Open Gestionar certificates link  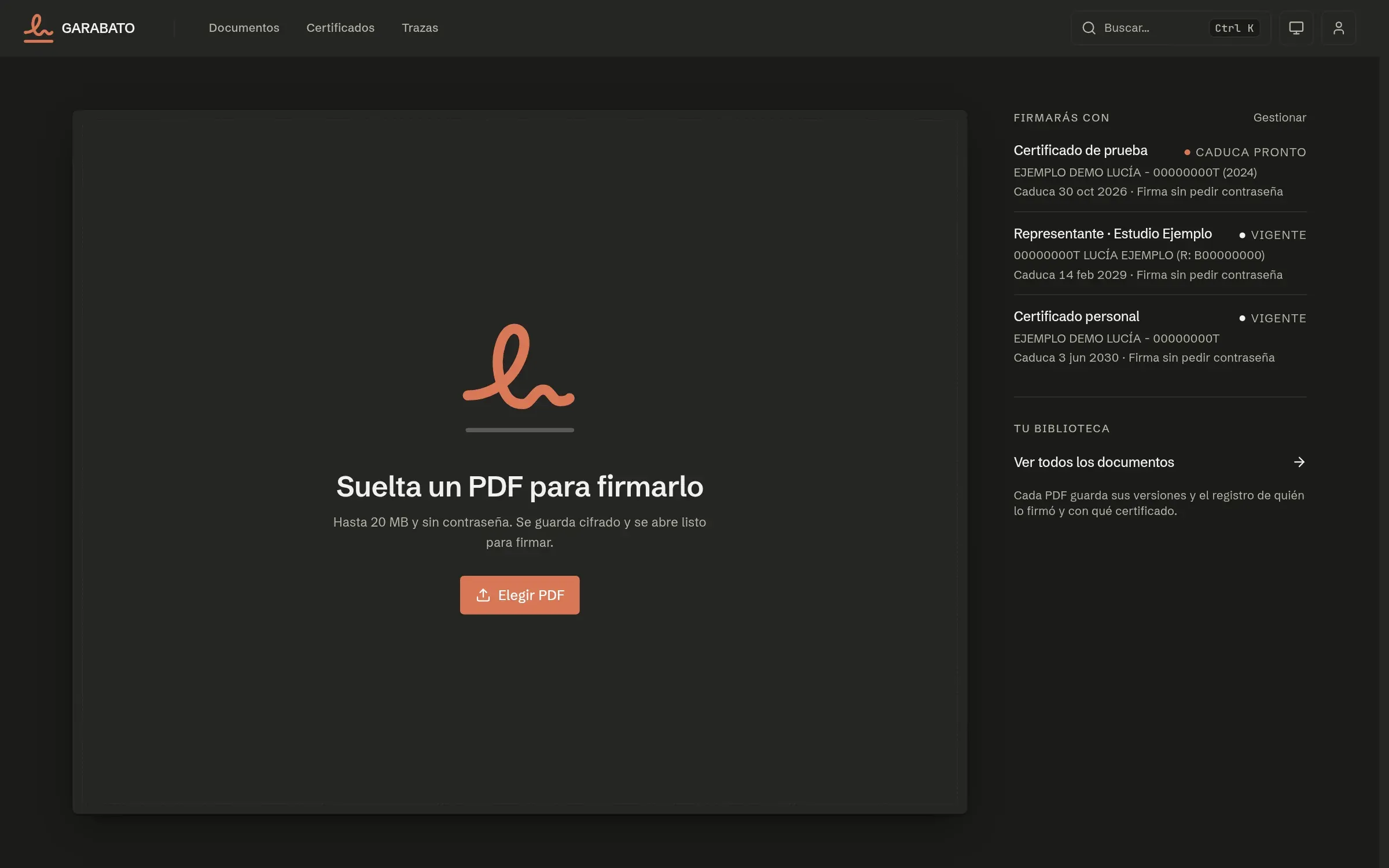coord(1279,117)
